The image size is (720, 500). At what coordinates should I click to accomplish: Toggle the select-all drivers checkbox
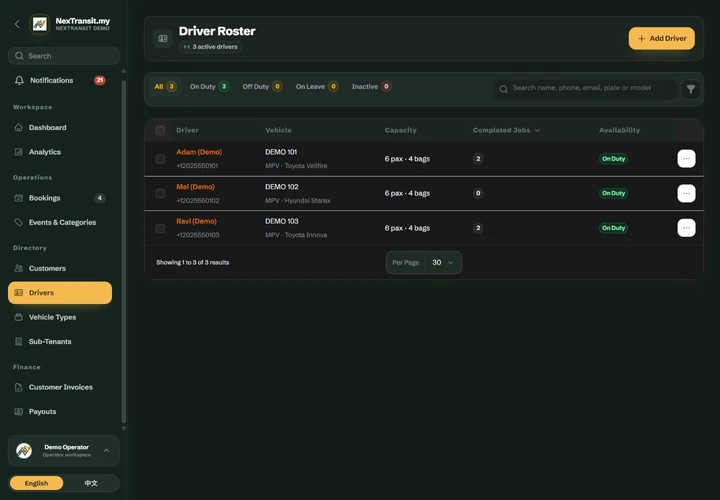160,130
